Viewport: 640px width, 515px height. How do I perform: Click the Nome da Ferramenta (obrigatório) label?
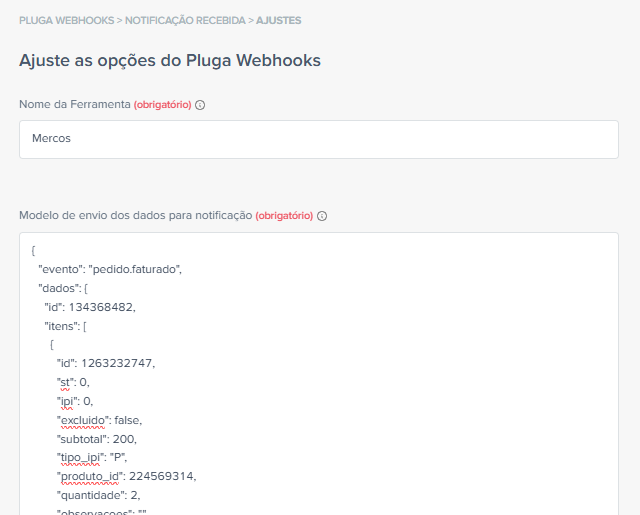(x=105, y=104)
